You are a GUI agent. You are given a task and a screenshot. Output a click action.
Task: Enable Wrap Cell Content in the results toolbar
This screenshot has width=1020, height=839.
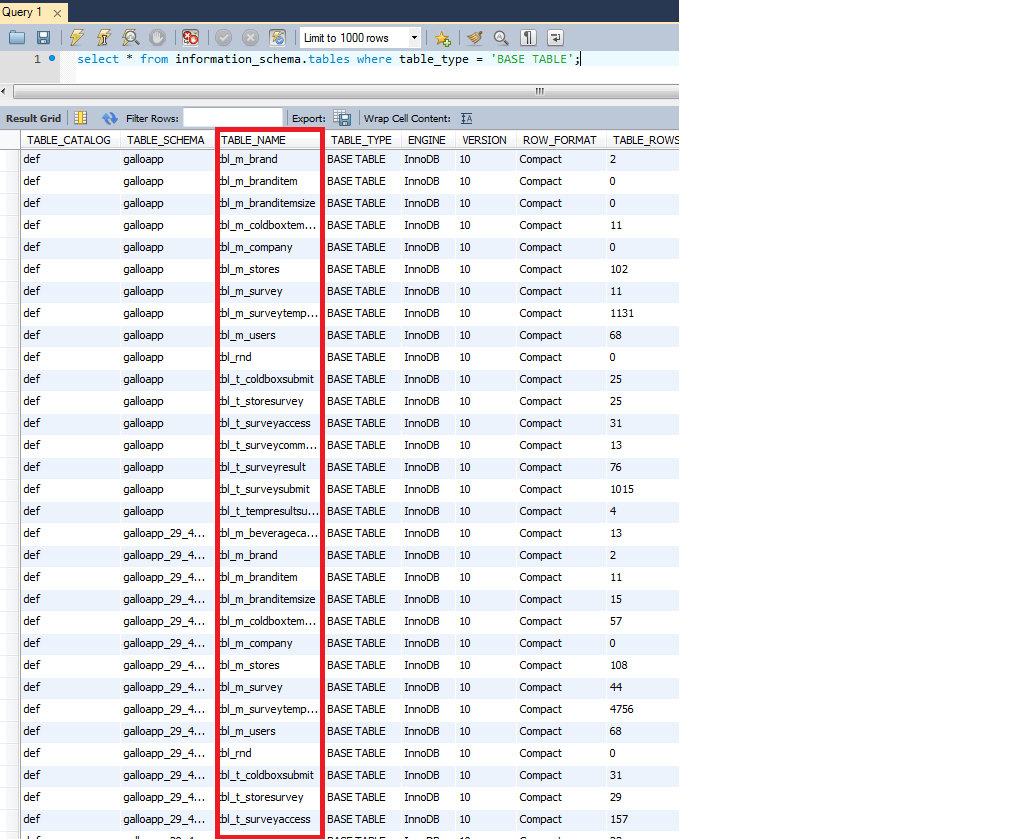coord(464,118)
